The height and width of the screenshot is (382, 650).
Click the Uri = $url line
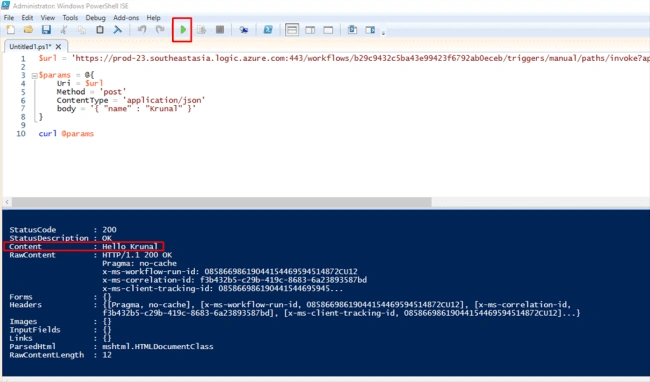point(80,83)
